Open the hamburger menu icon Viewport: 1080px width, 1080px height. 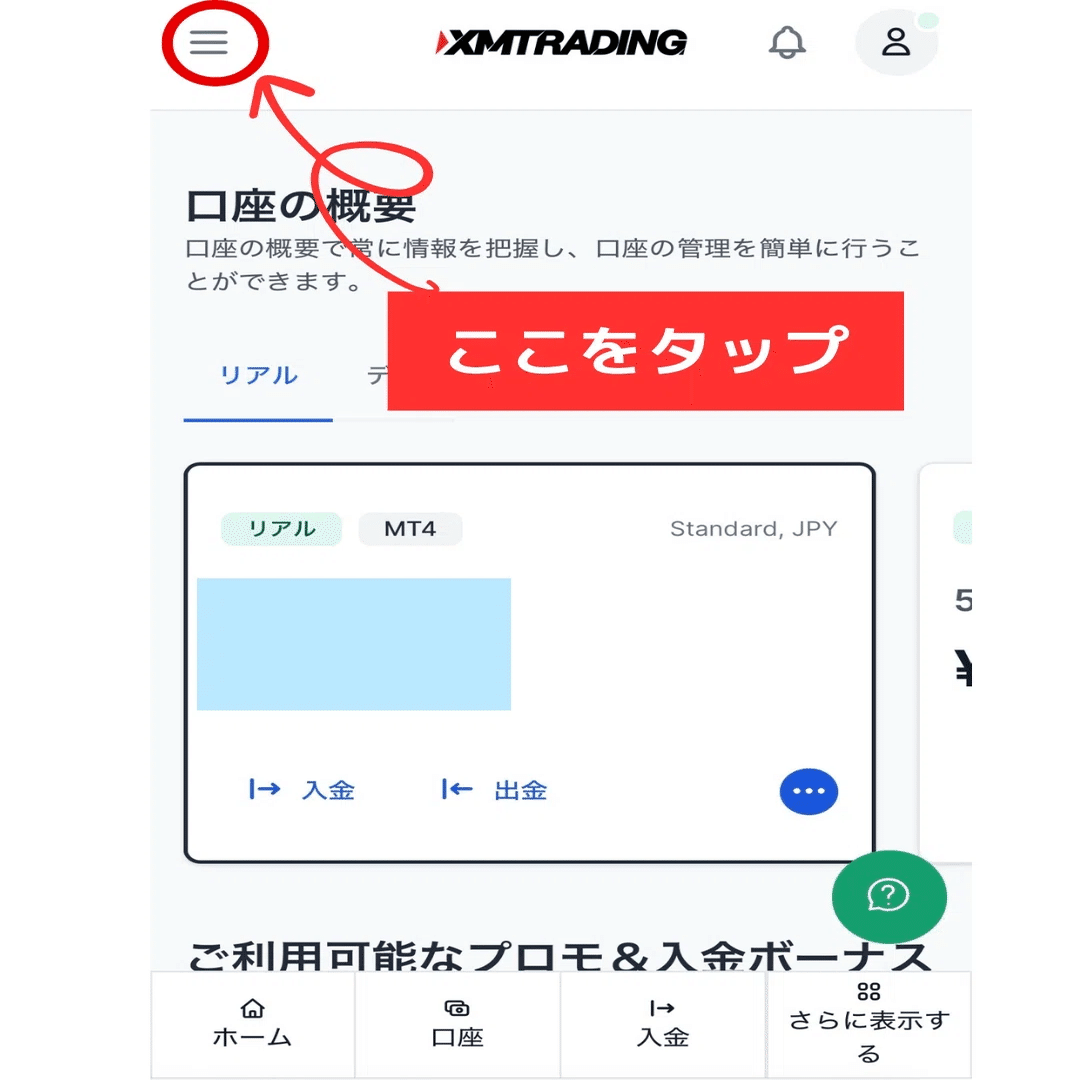[x=209, y=43]
